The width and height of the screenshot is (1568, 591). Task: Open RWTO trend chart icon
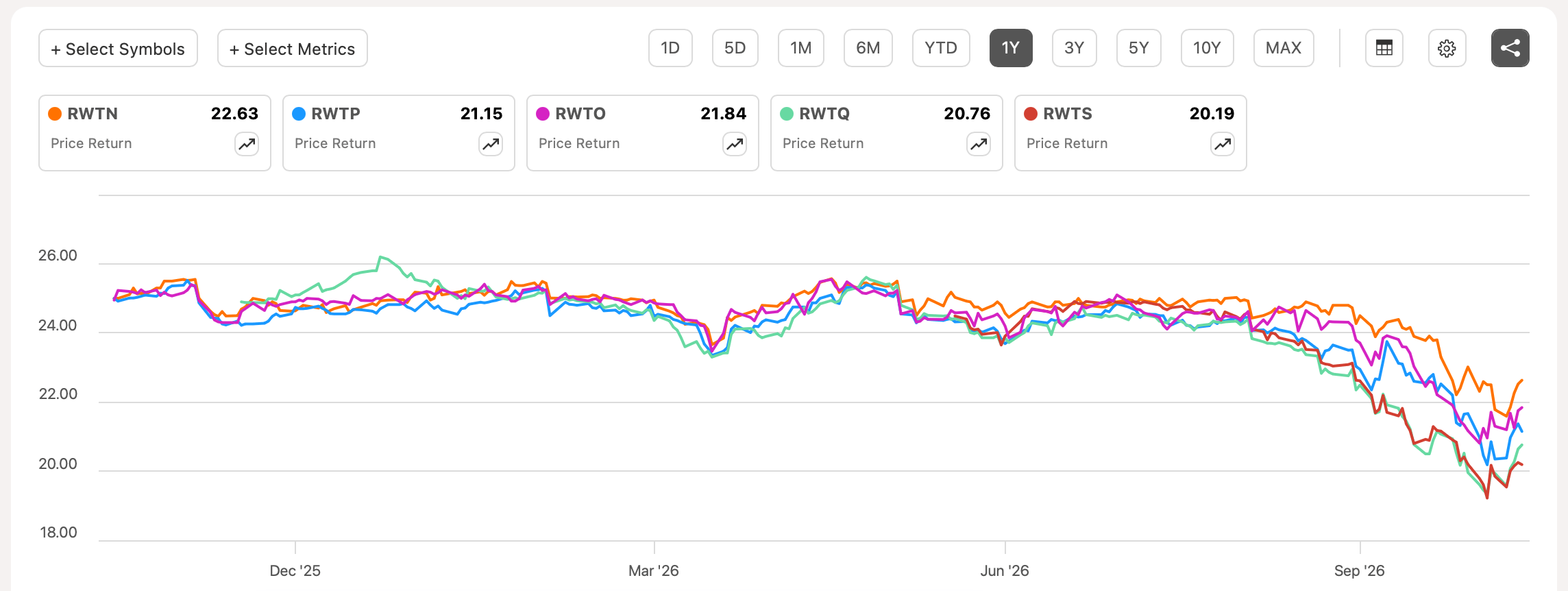735,144
